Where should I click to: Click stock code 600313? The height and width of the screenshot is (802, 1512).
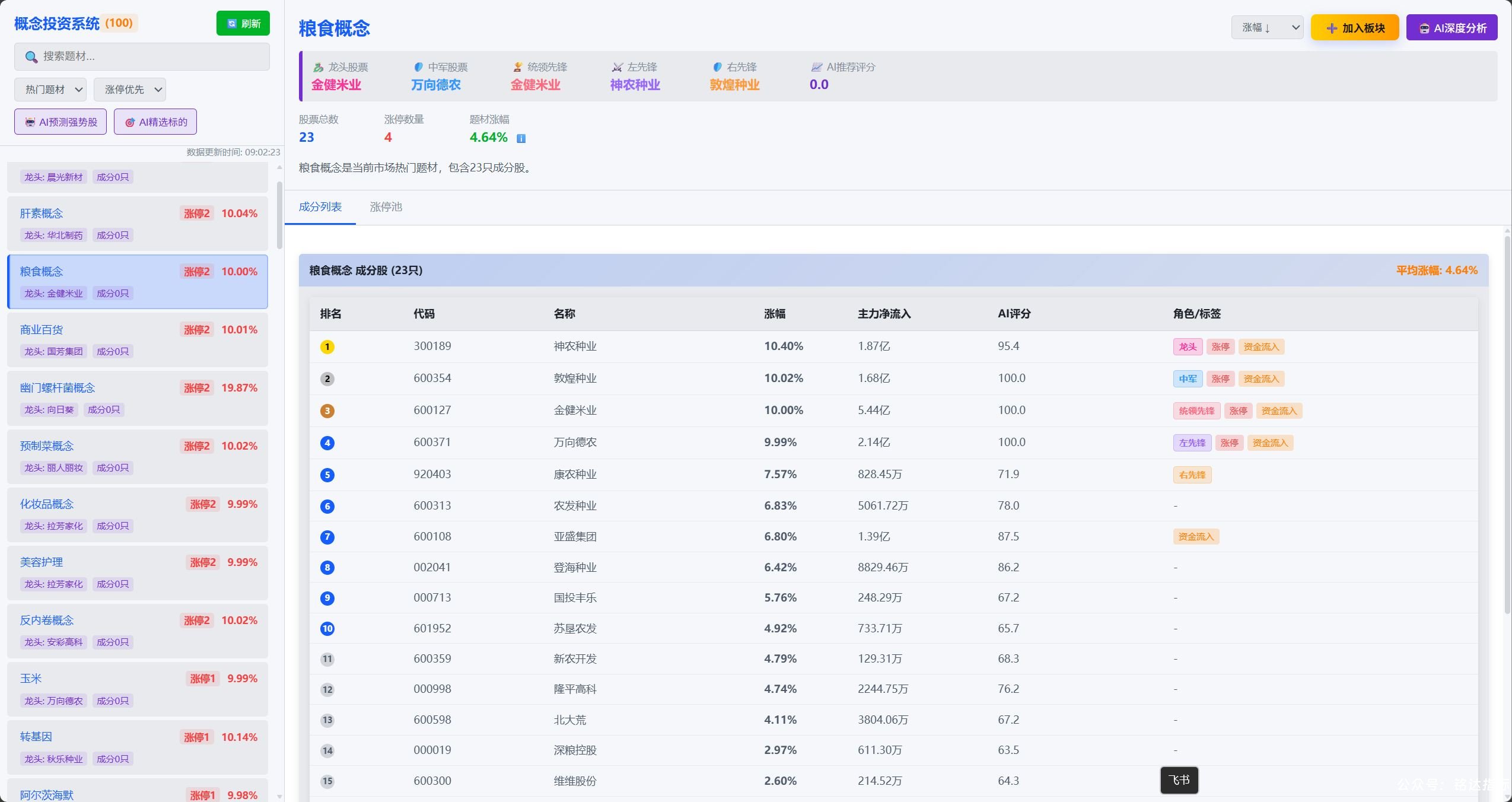432,505
